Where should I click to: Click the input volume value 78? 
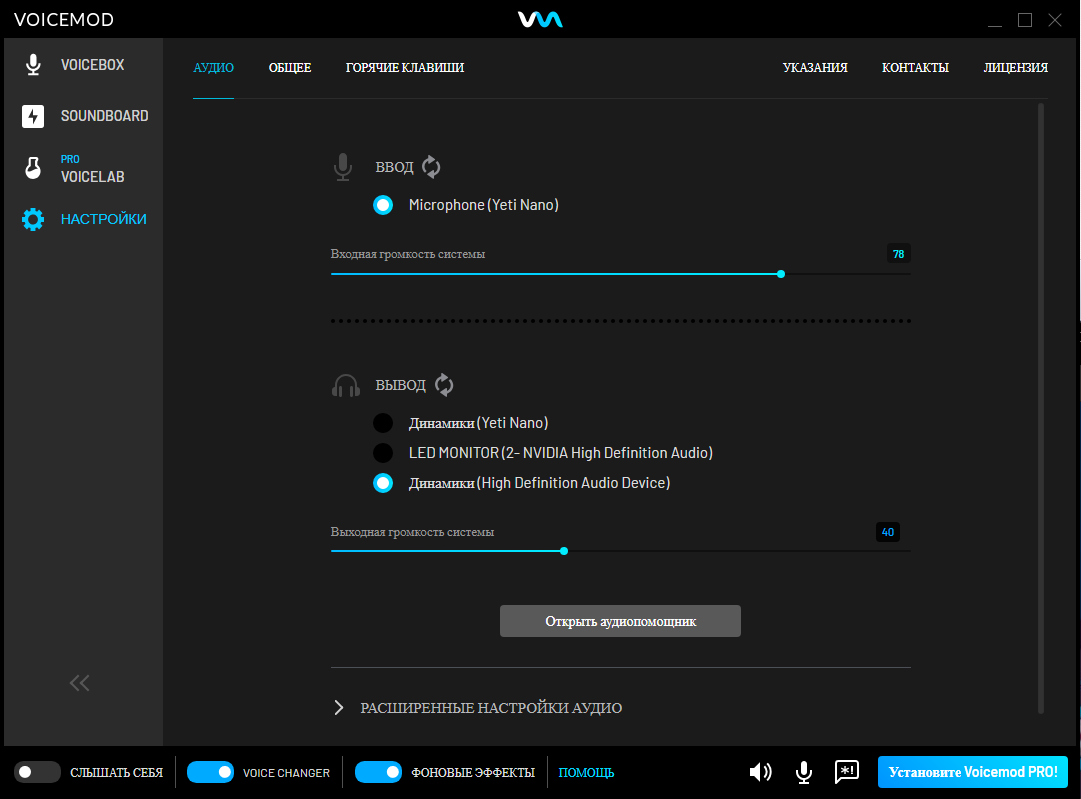898,254
